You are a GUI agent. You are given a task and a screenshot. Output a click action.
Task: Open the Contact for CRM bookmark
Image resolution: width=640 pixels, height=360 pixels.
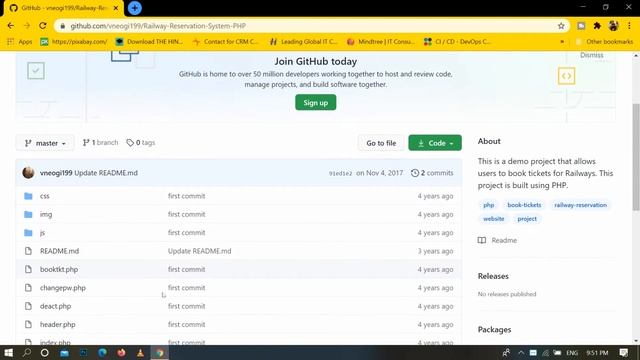[x=226, y=42]
